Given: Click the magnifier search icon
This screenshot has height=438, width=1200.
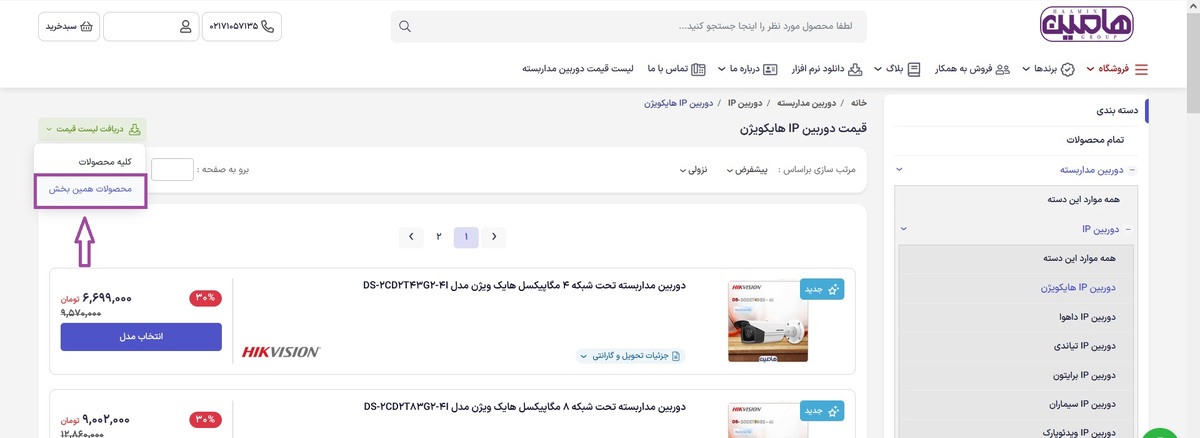Looking at the screenshot, I should [405, 26].
